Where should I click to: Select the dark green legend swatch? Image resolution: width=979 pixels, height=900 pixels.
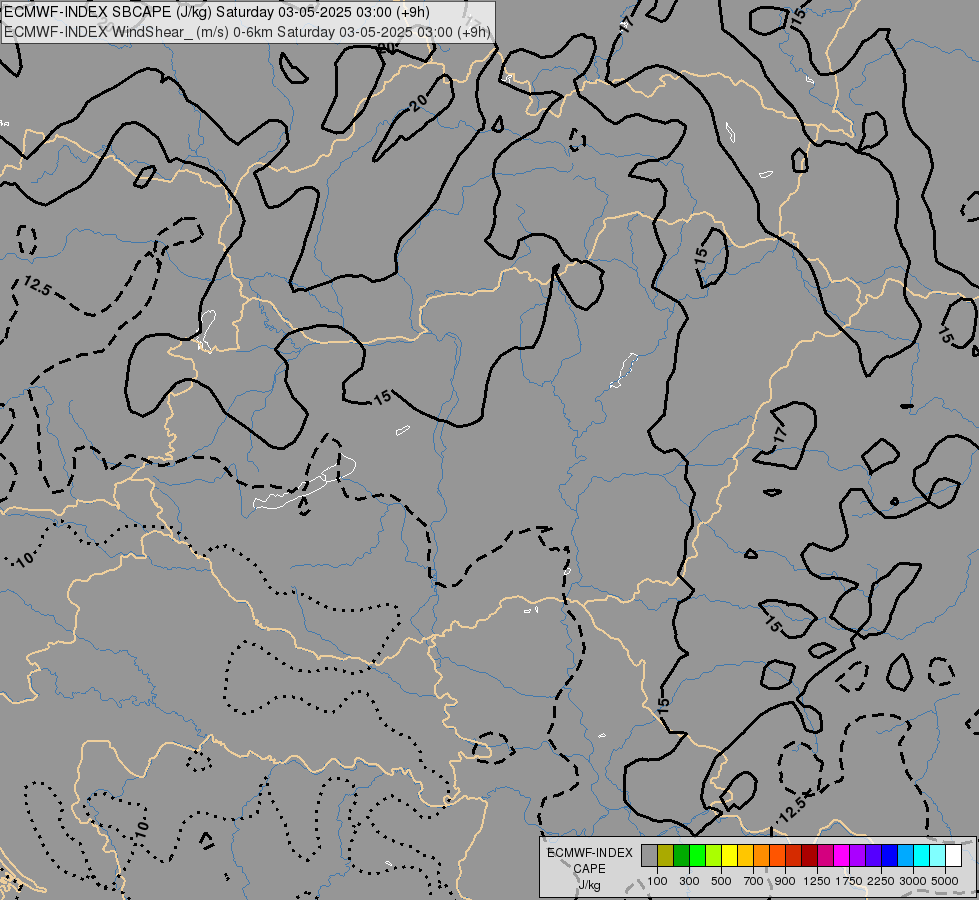681,855
